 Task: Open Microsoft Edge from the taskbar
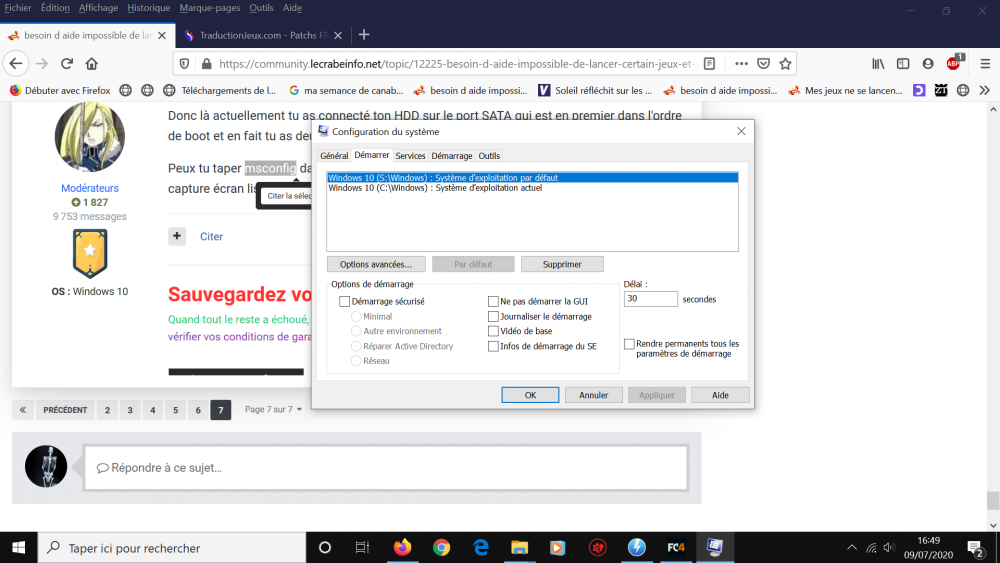point(481,548)
